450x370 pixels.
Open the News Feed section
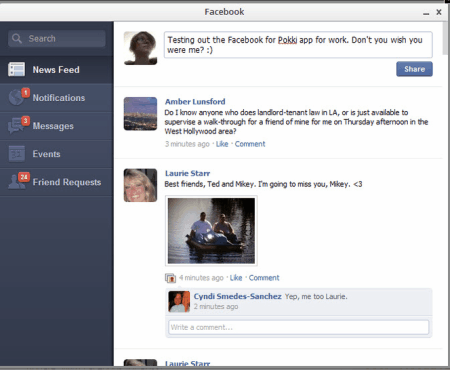(57, 69)
